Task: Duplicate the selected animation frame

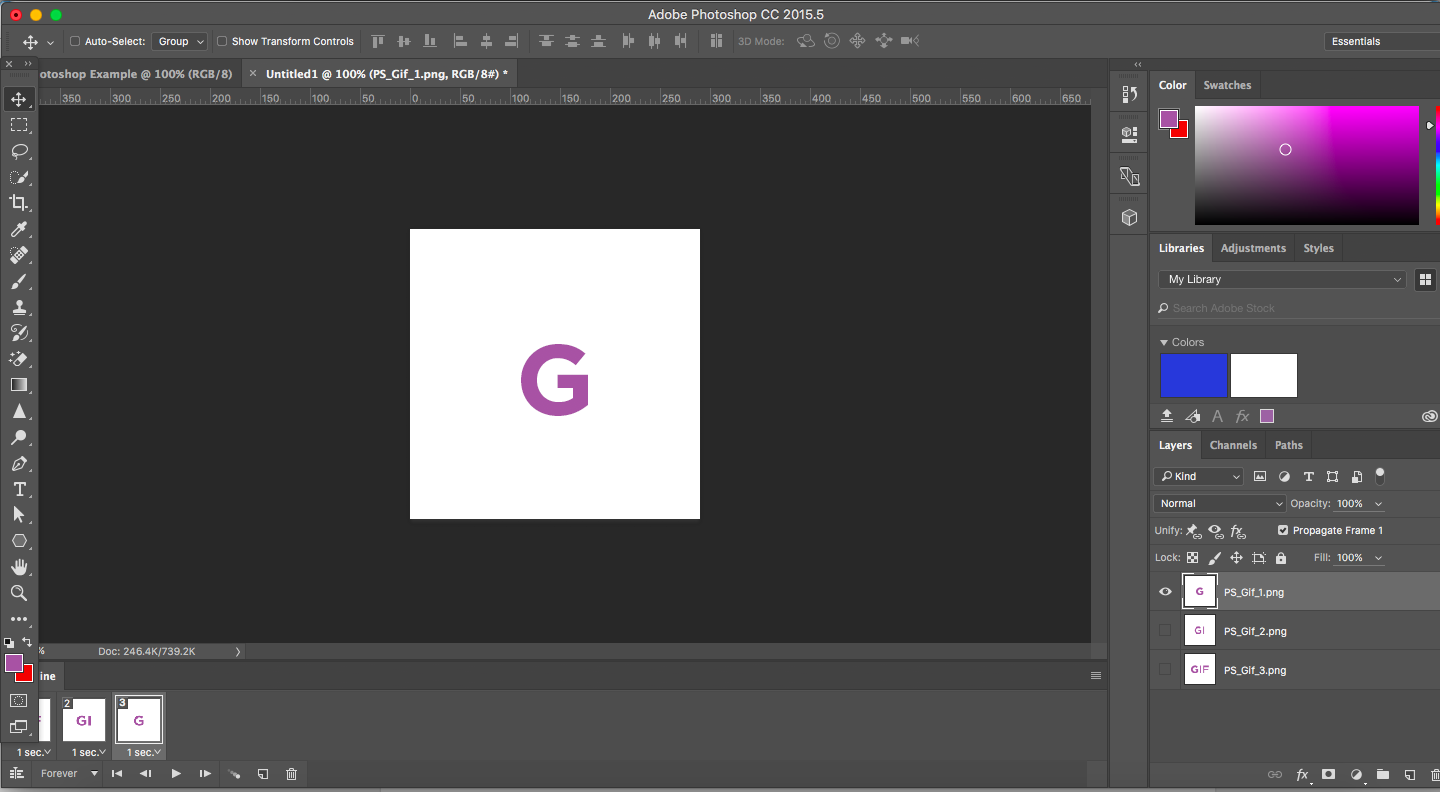Action: click(263, 774)
